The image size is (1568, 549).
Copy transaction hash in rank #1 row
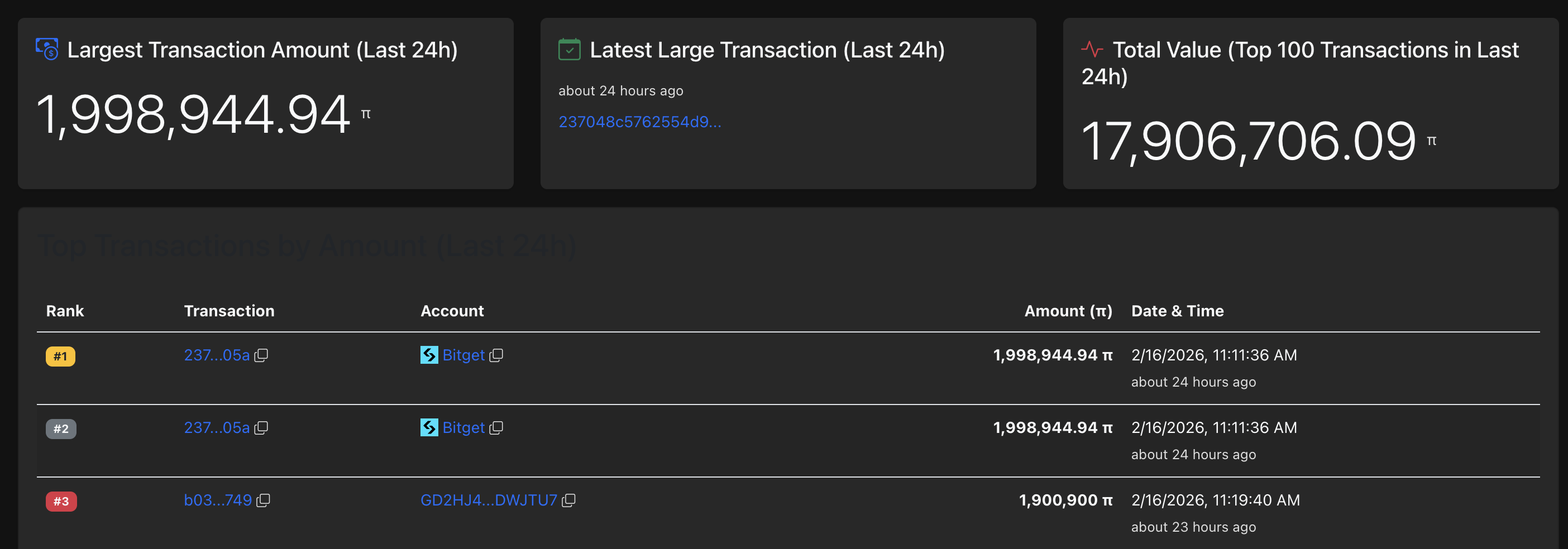point(261,355)
